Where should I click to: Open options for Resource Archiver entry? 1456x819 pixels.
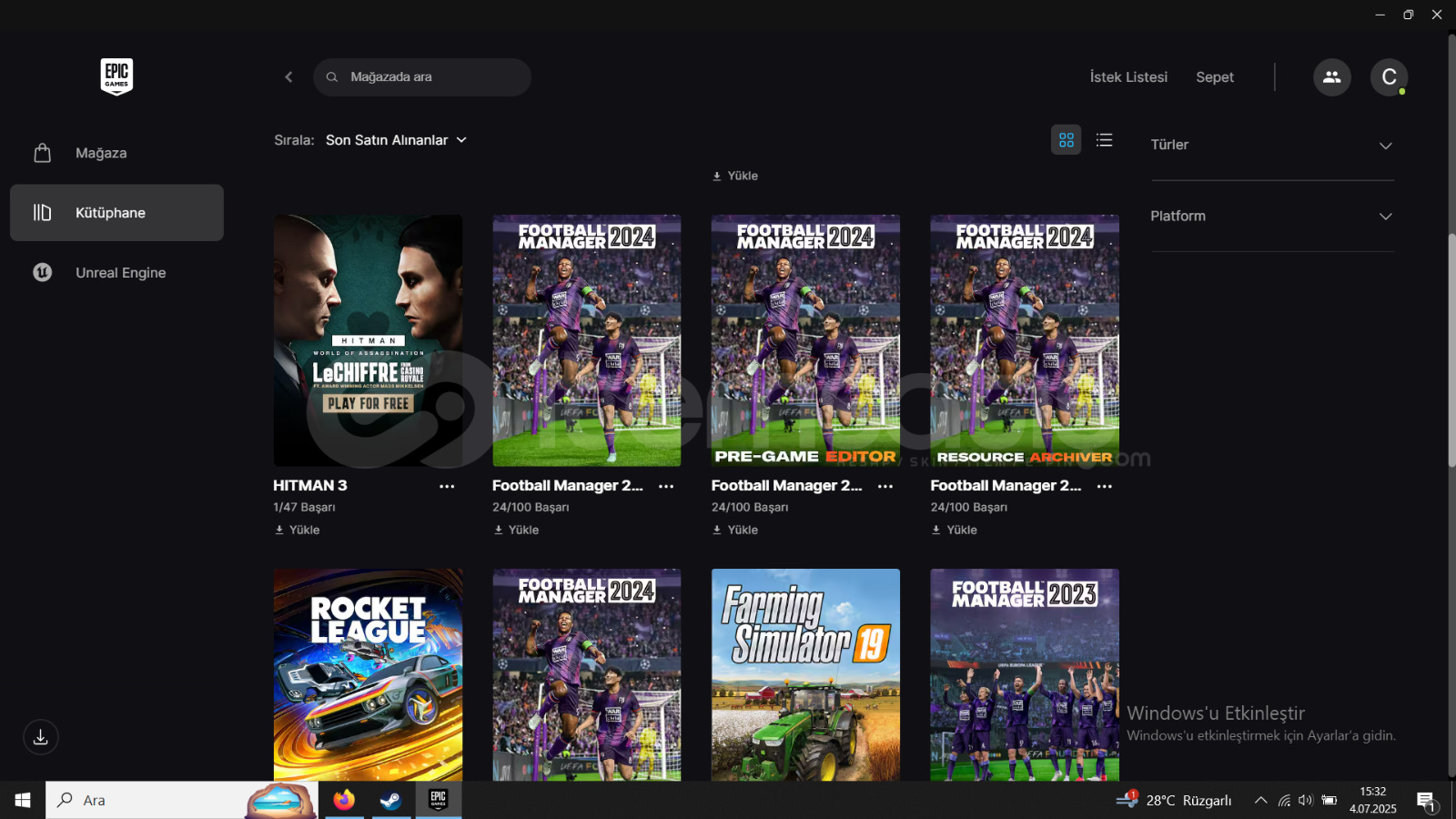click(x=1105, y=486)
